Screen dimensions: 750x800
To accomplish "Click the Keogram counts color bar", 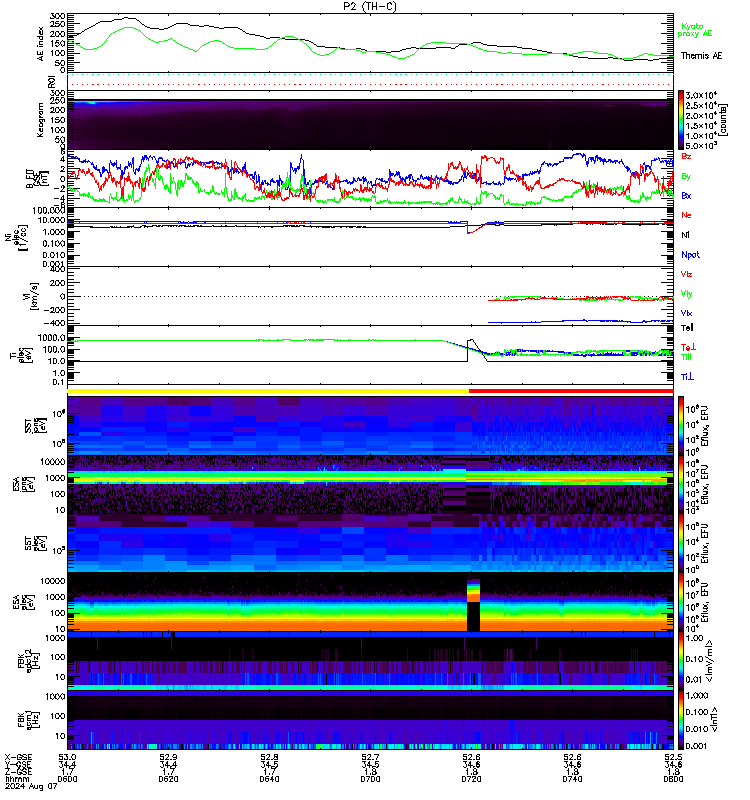I will click(x=681, y=120).
